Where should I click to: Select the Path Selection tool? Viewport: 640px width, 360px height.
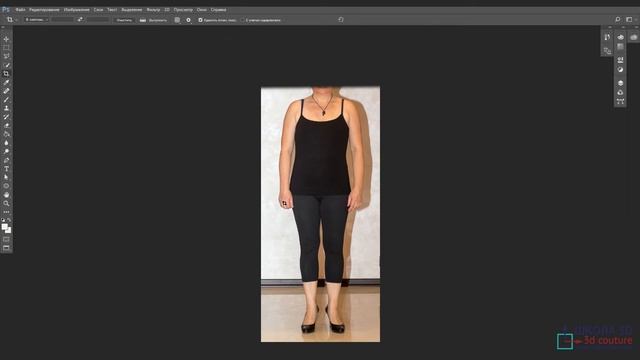coord(6,177)
